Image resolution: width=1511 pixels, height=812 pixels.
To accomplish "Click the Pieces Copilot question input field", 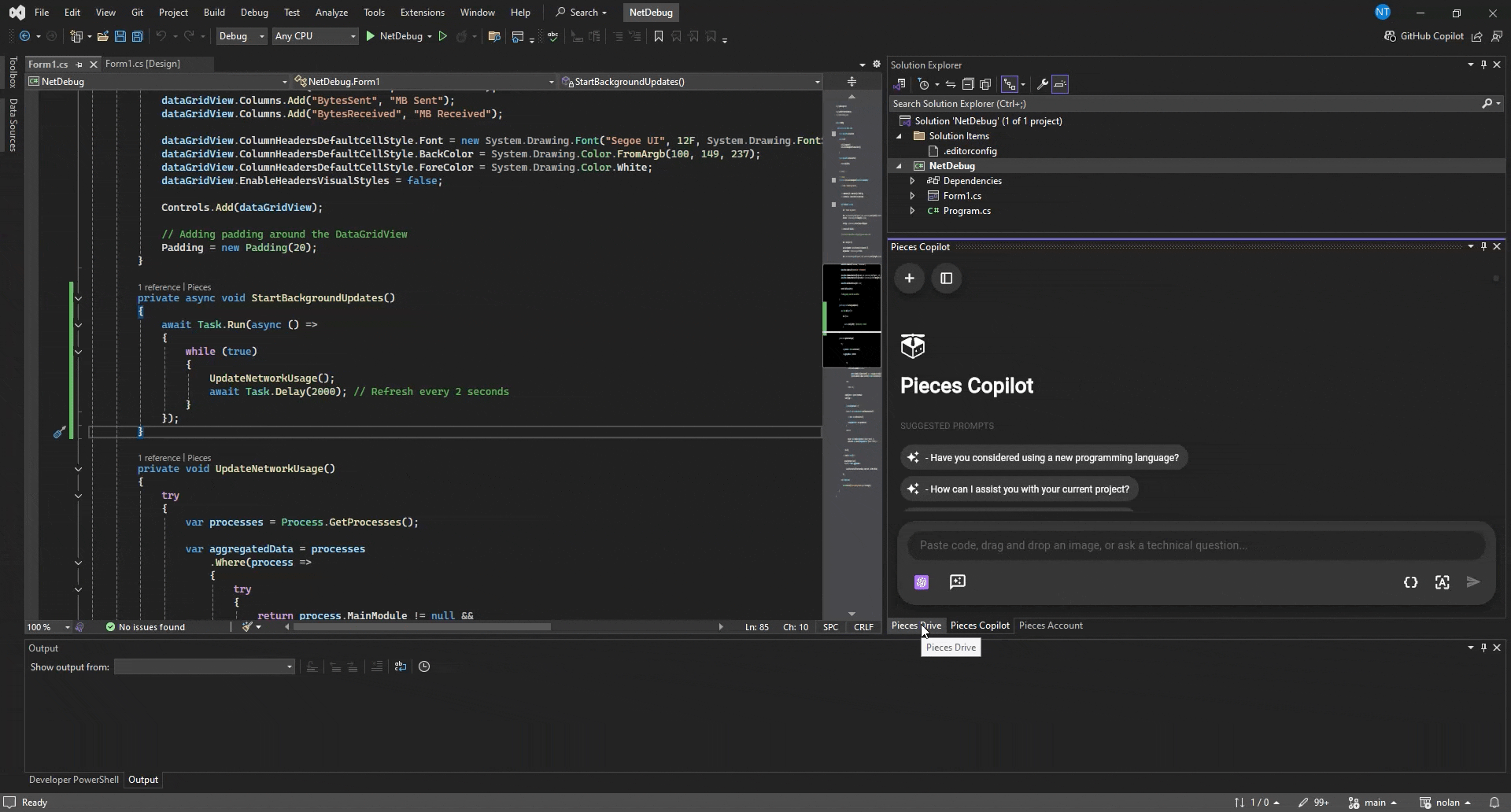I will [x=1196, y=545].
